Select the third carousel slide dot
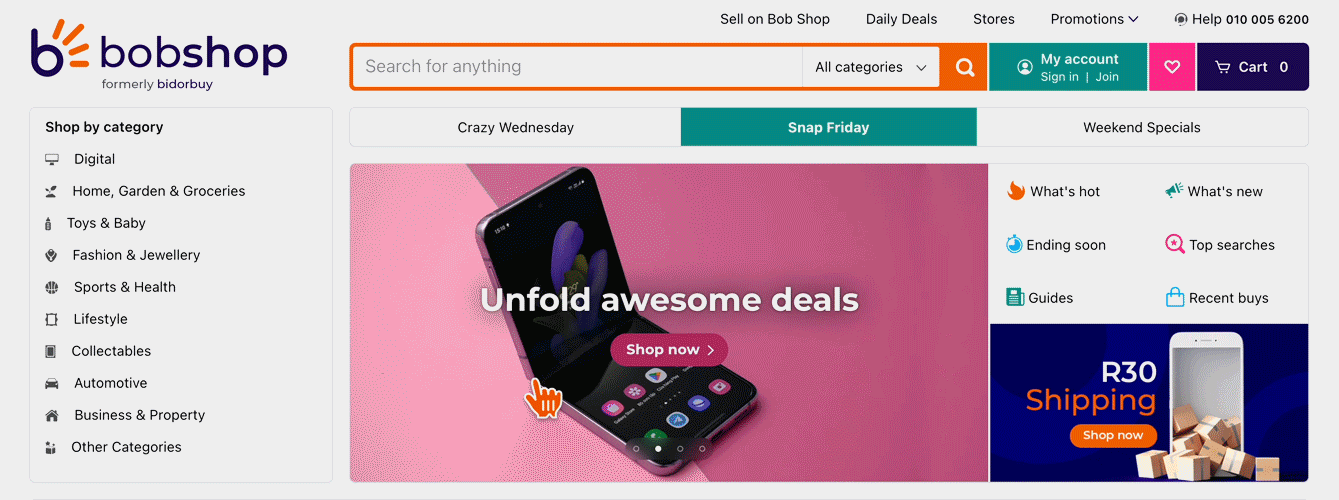1339x500 pixels. click(x=680, y=449)
